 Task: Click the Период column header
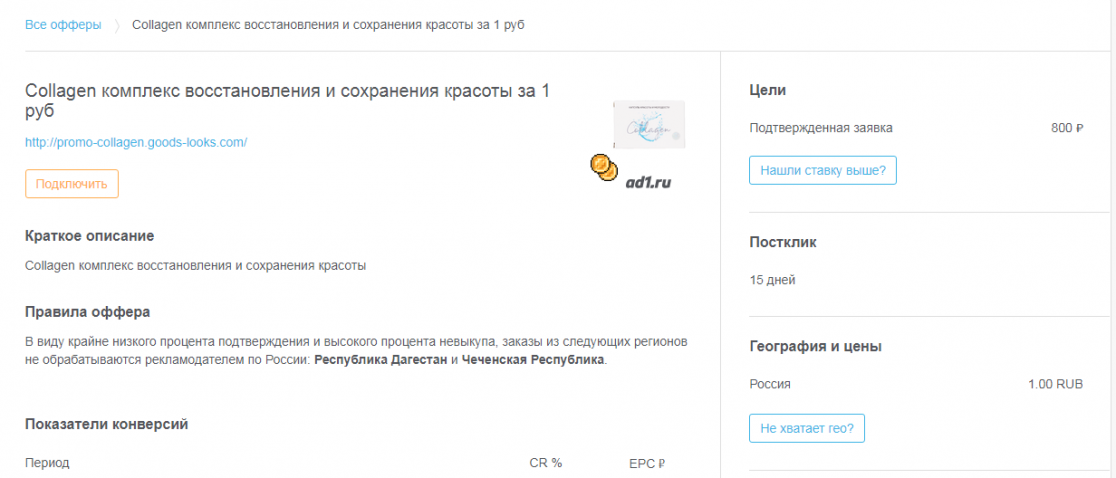coord(47,463)
